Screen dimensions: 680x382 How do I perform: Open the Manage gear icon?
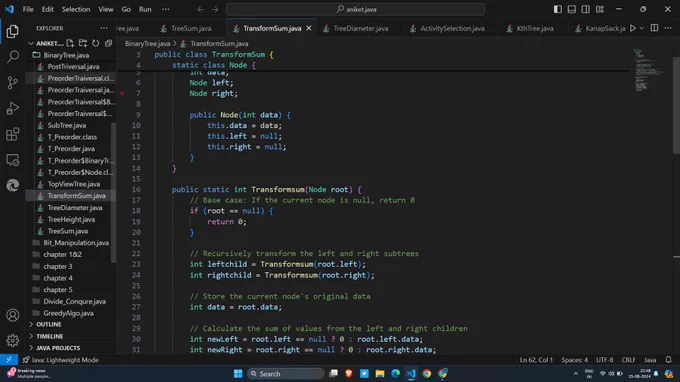pos(13,341)
